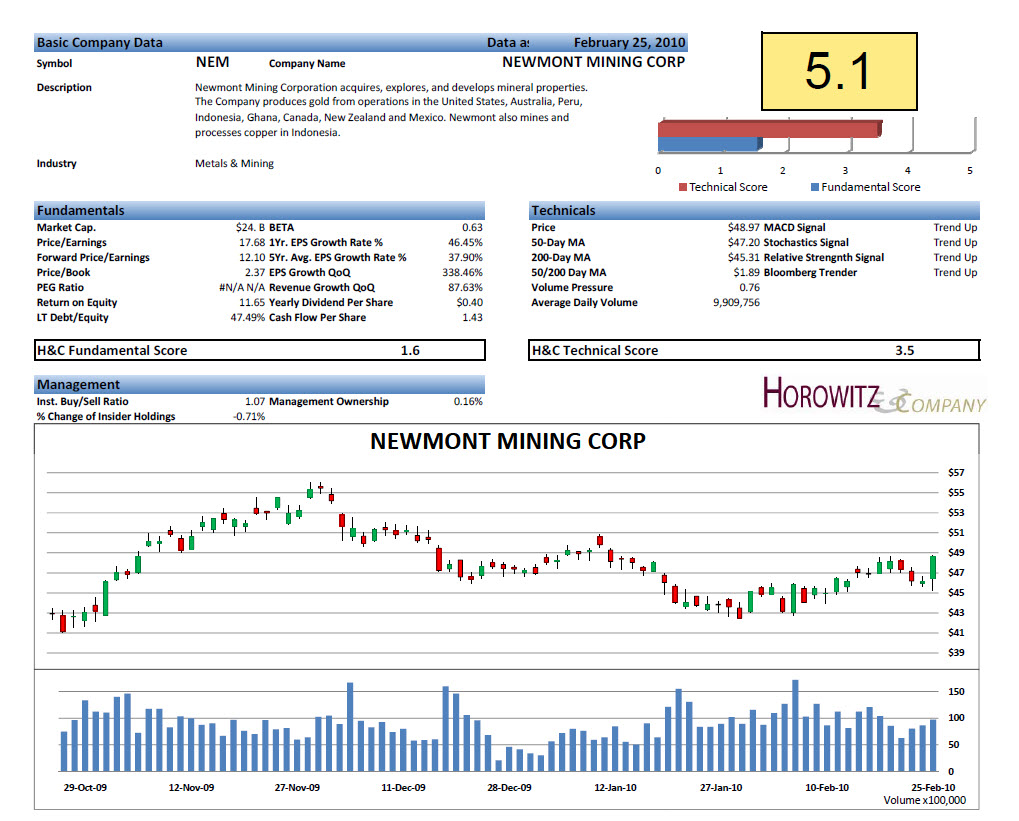Screen dimensions: 1019x821
Task: Select the 1Yr. EPS Growth Rate value 46.45%
Action: pos(465,242)
